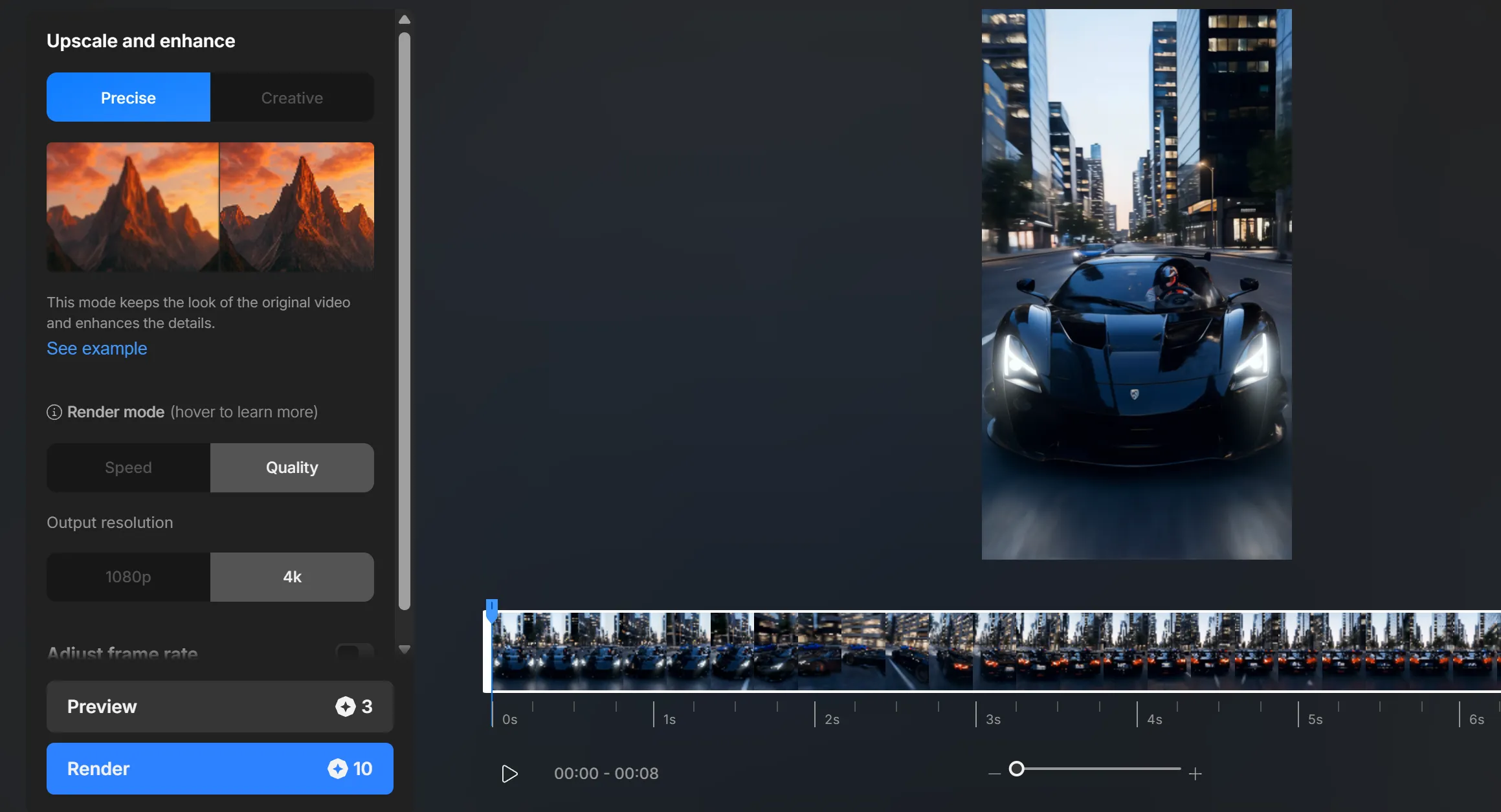Click the credit icon on Render button

coord(337,769)
